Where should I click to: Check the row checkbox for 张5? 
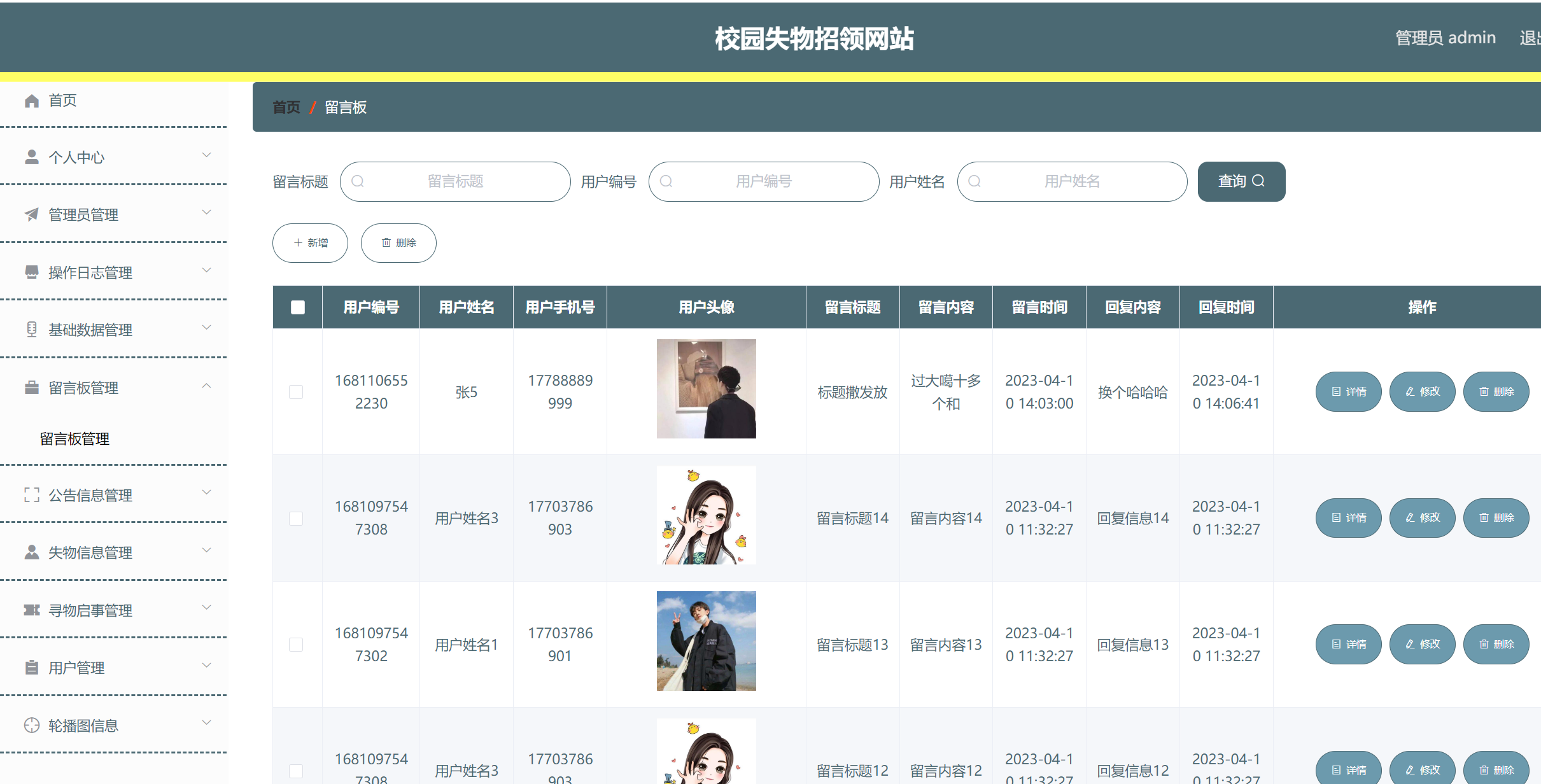click(295, 392)
